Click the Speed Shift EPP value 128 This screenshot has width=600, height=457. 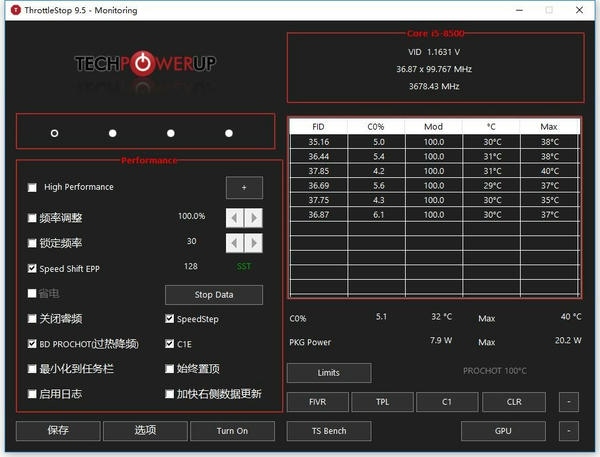[191, 266]
